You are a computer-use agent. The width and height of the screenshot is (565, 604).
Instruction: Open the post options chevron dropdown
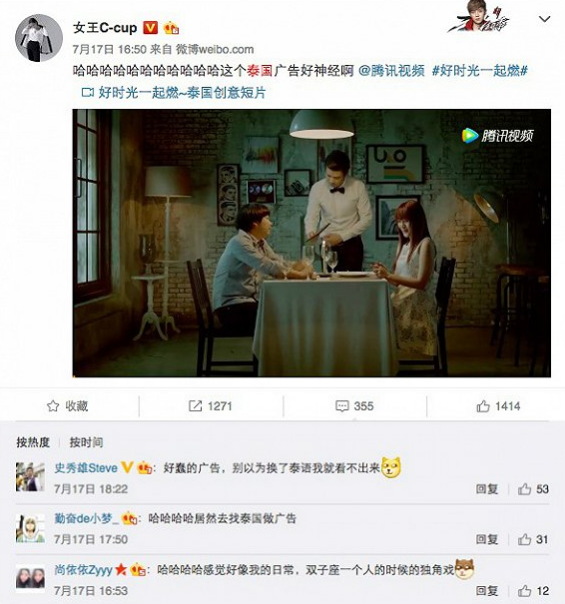(544, 19)
